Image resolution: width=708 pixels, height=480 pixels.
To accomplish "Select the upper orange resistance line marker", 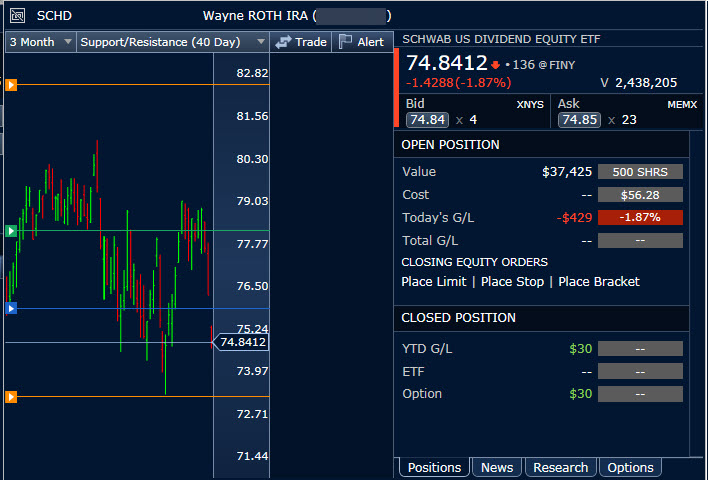I will [x=11, y=85].
